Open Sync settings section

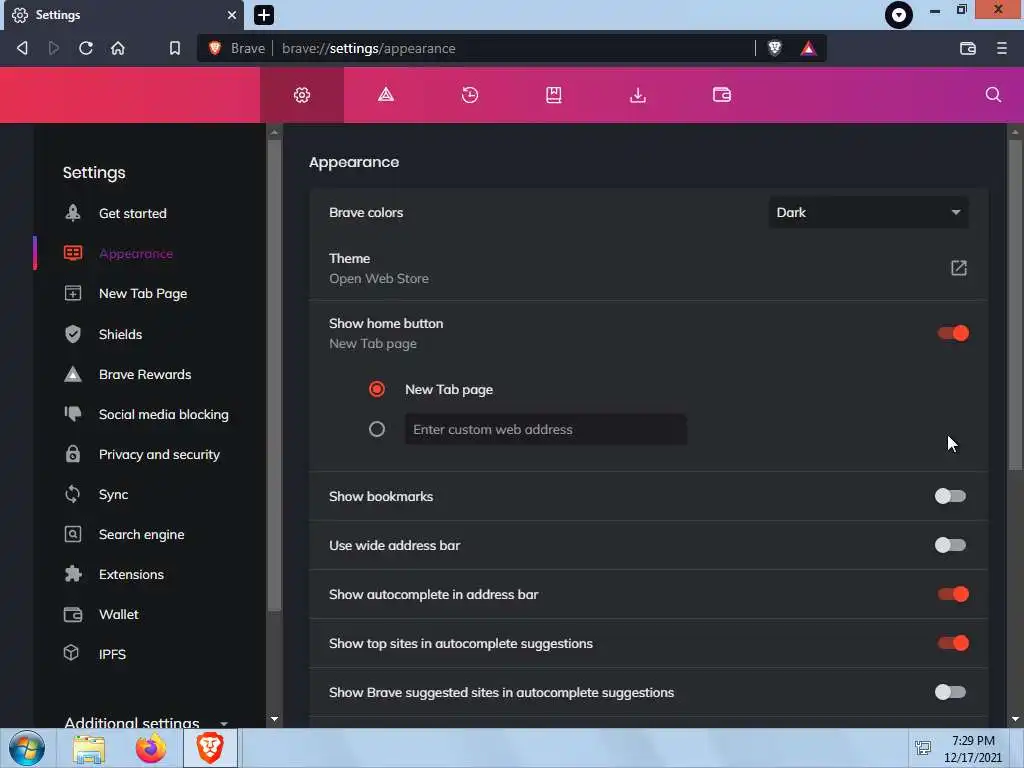pos(113,494)
